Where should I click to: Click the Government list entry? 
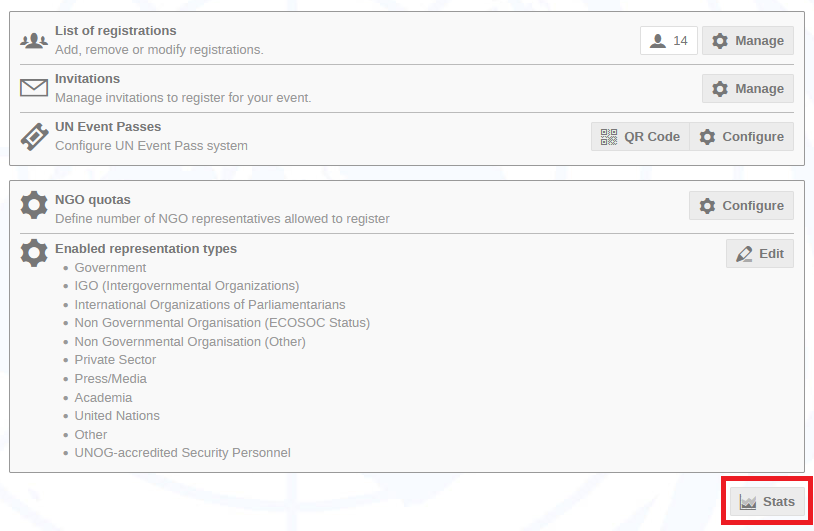click(x=110, y=268)
